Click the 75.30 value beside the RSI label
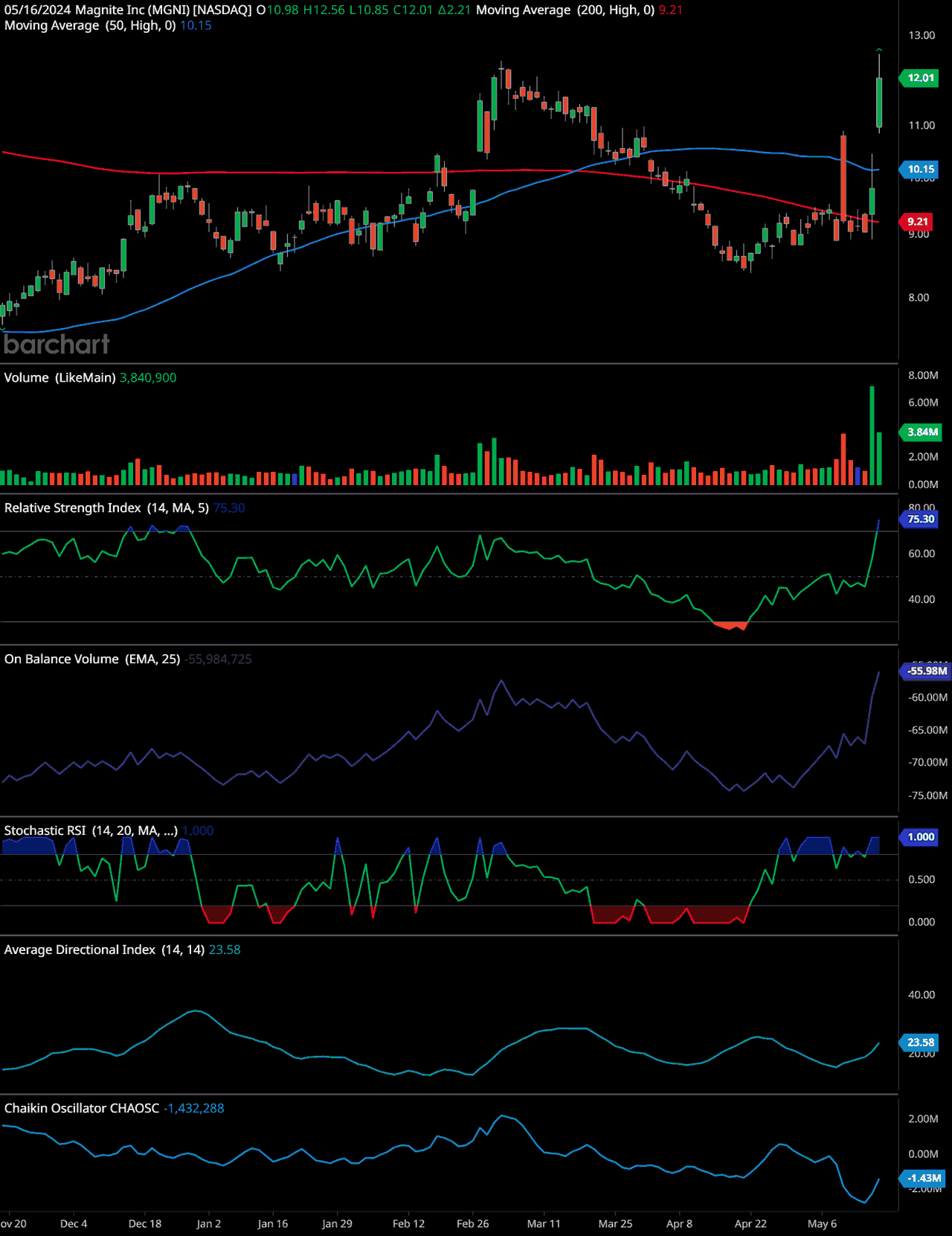 pyautogui.click(x=229, y=508)
